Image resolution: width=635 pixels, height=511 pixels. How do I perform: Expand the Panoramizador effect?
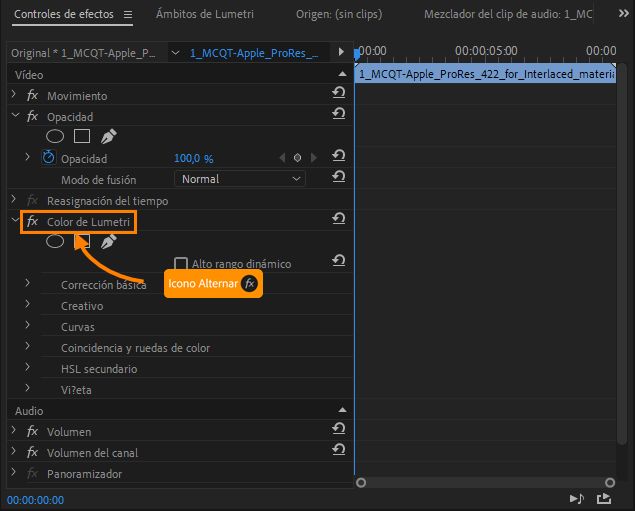point(13,472)
